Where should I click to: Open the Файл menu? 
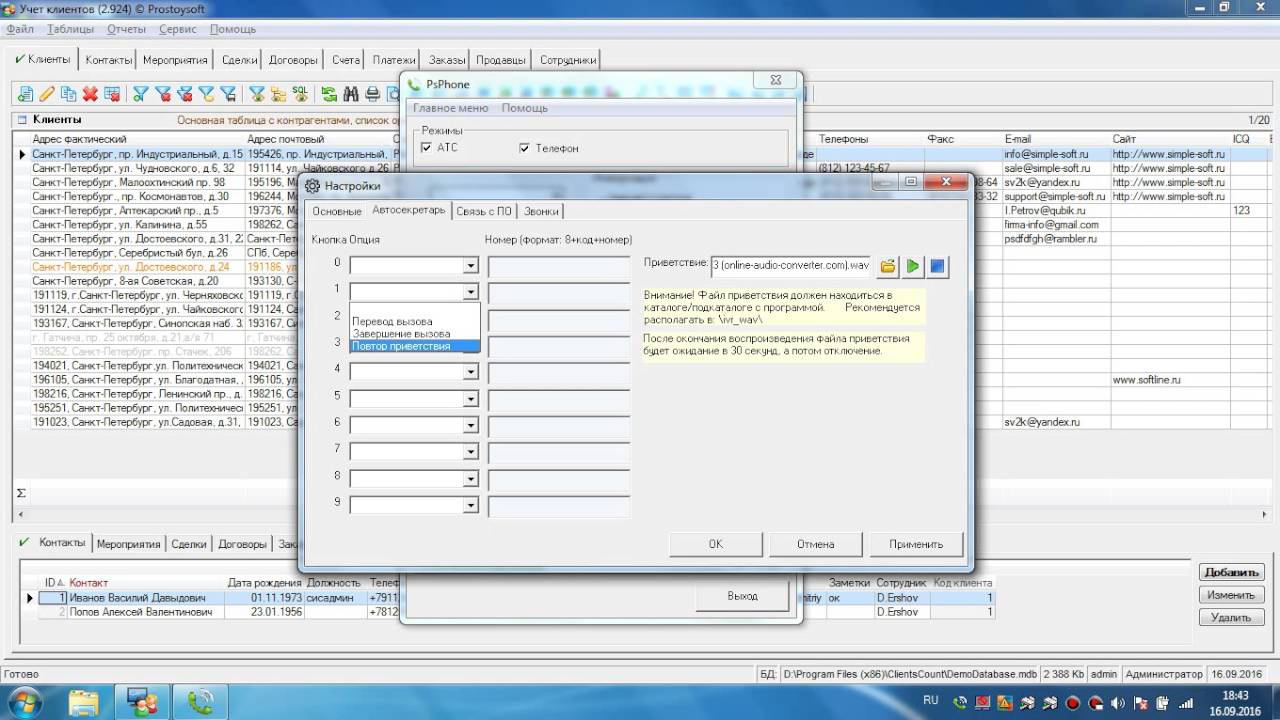pos(20,29)
